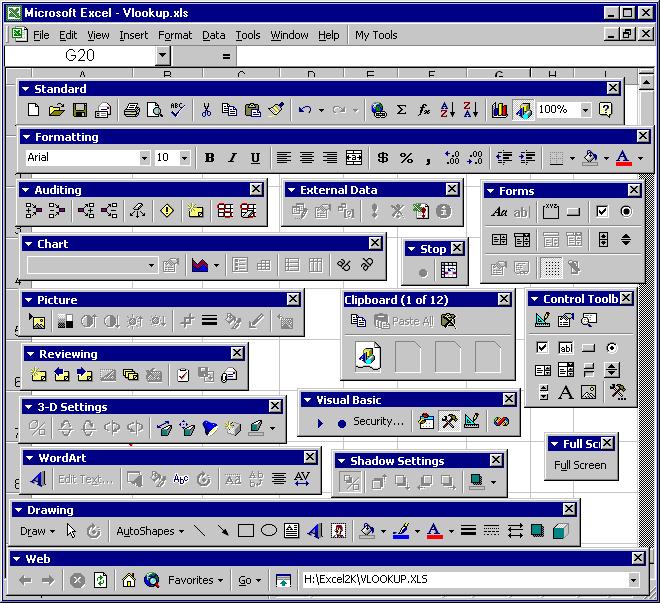The image size is (660, 603).
Task: Open the My Tools menu
Action: [376, 35]
